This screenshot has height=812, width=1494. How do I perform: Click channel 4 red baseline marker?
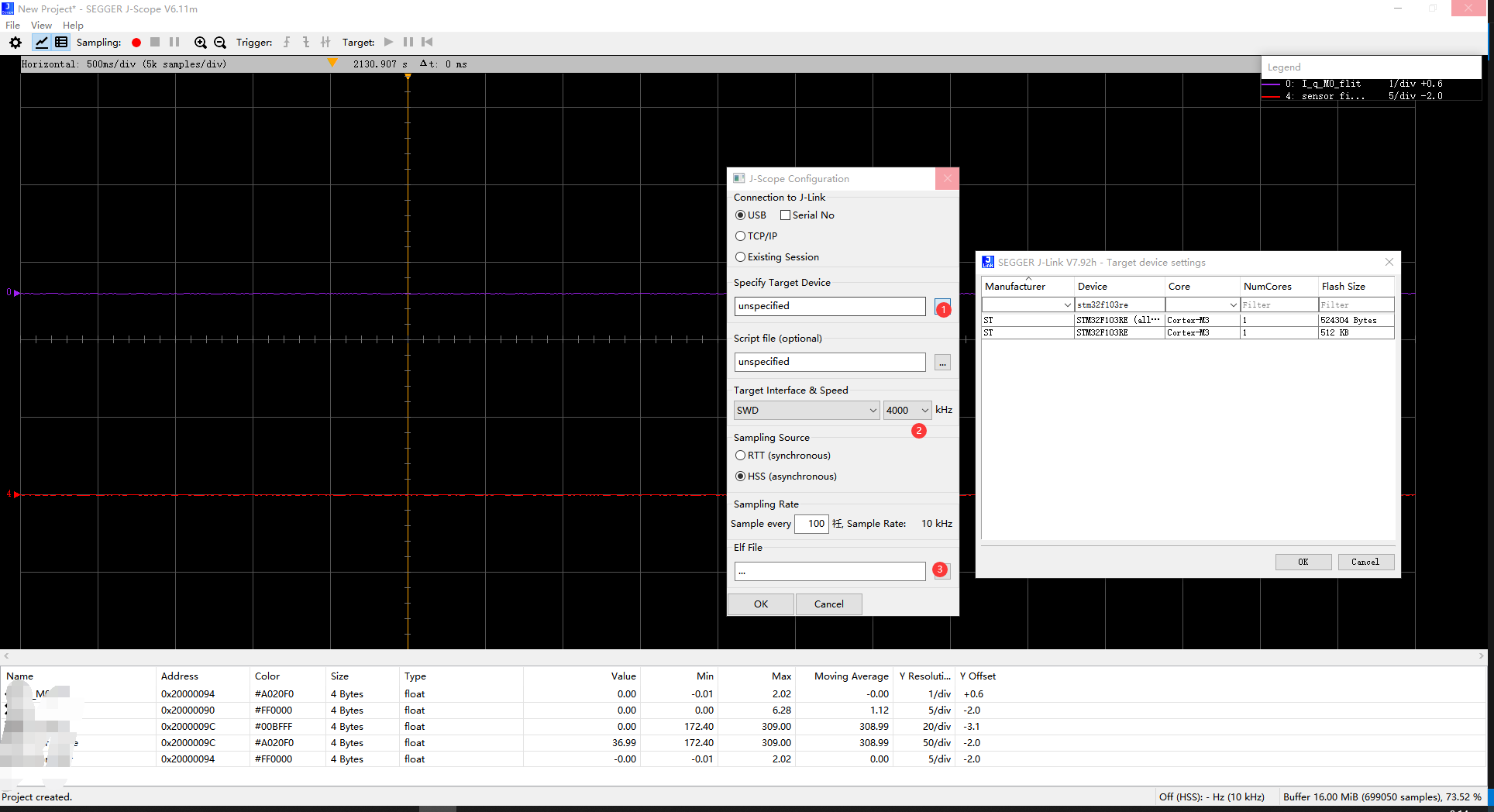point(15,494)
